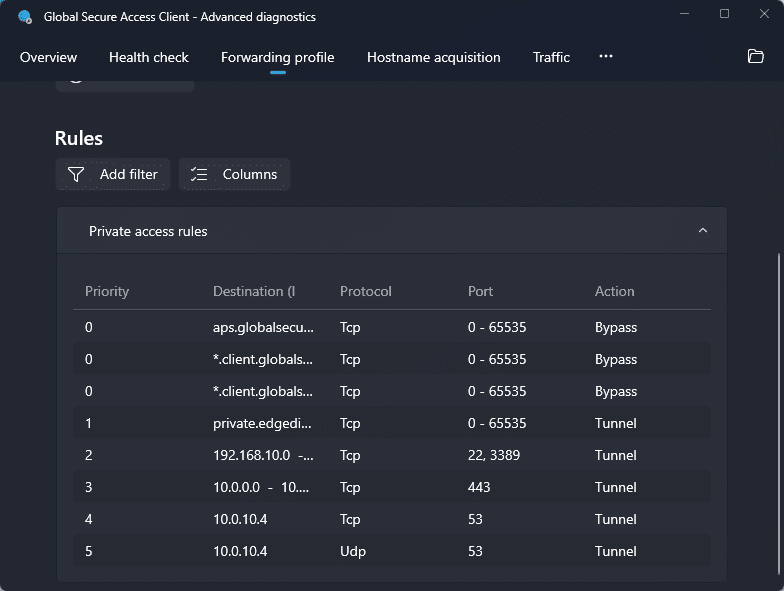Open the Hostname acquisition tab
The width and height of the screenshot is (784, 591).
(434, 58)
